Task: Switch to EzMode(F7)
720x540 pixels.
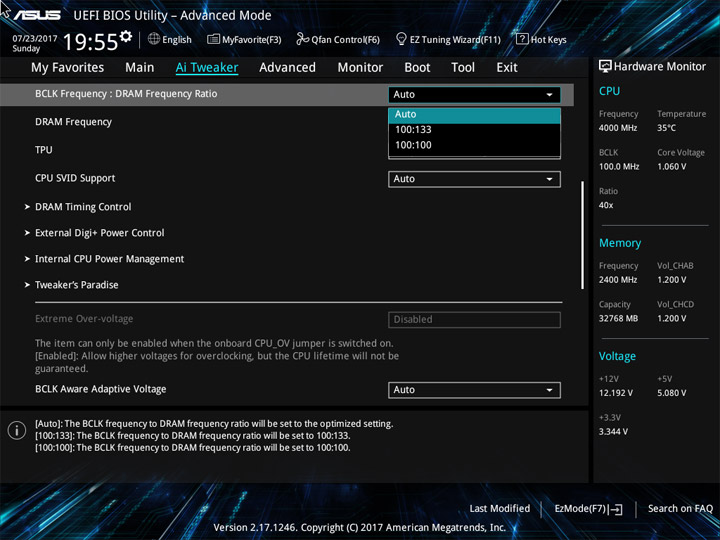Action: pyautogui.click(x=588, y=509)
